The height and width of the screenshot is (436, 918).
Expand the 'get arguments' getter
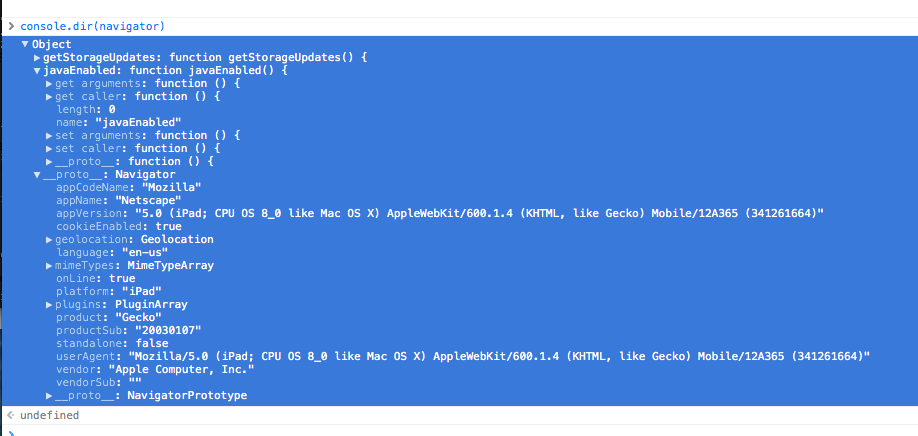(49, 84)
